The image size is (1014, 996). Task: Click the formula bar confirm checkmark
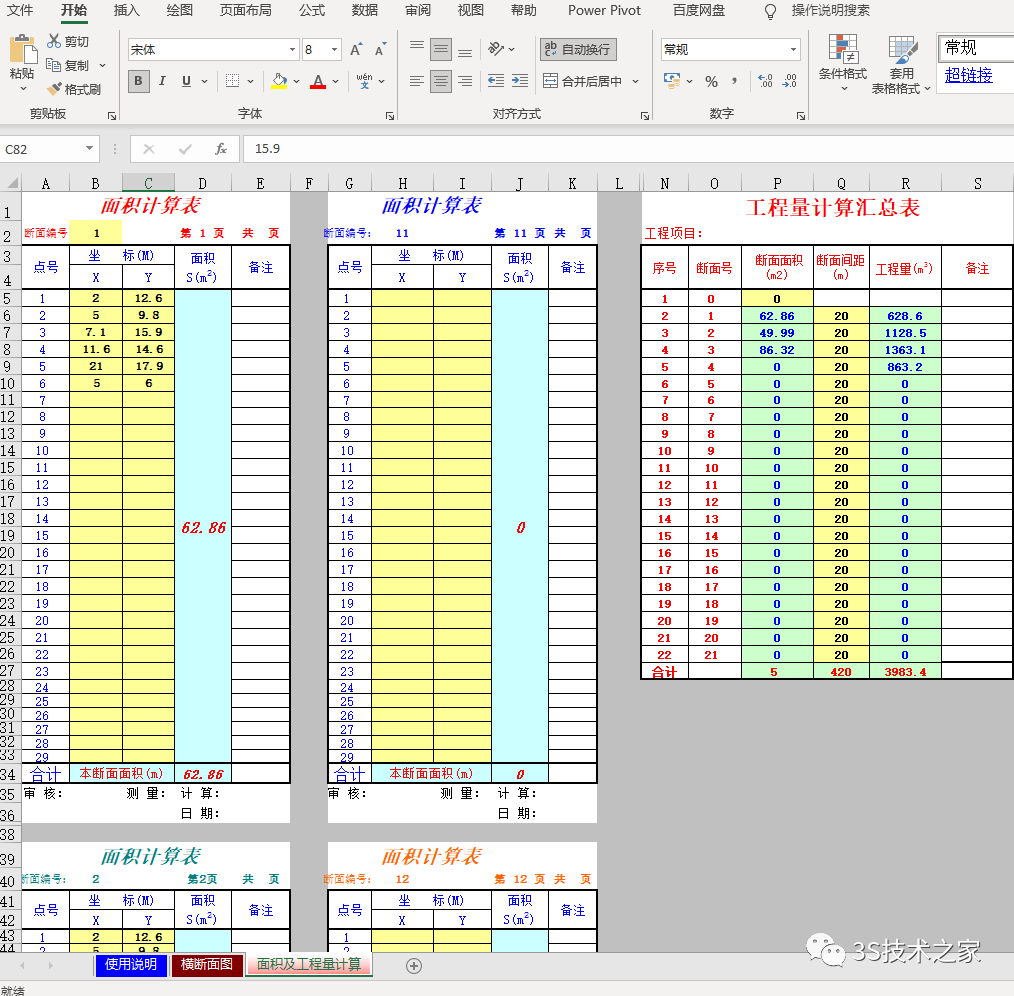click(185, 149)
